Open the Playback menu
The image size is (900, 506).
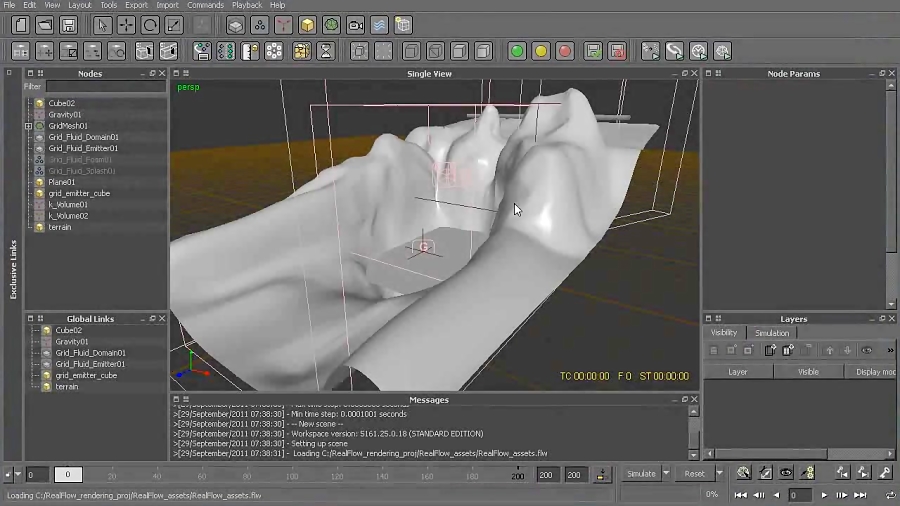pos(247,5)
